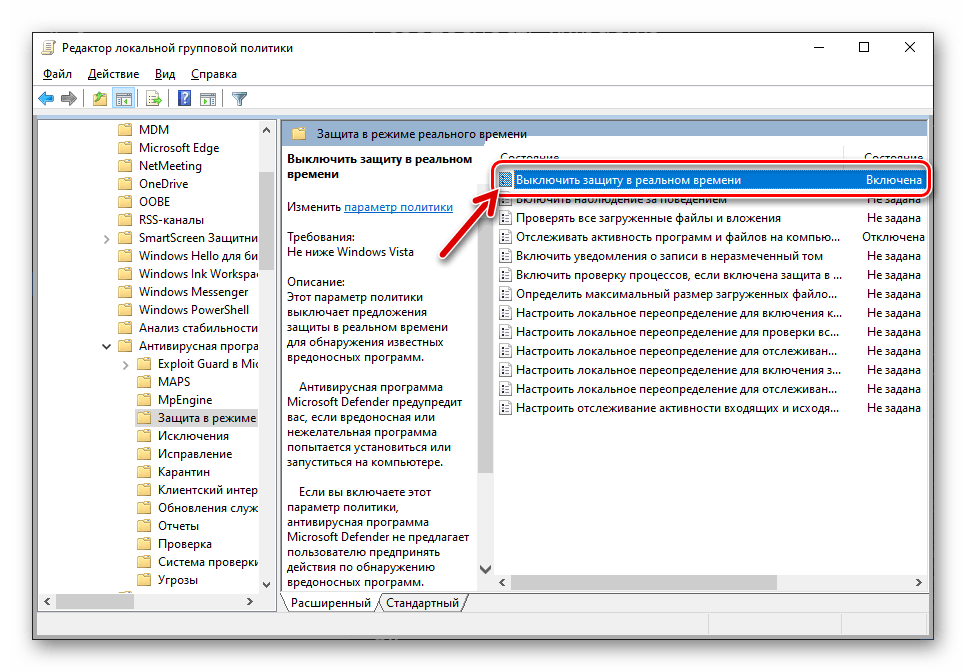The height and width of the screenshot is (672, 966).
Task: Click the folder icon next to Microsoft Edge
Action: pos(125,148)
